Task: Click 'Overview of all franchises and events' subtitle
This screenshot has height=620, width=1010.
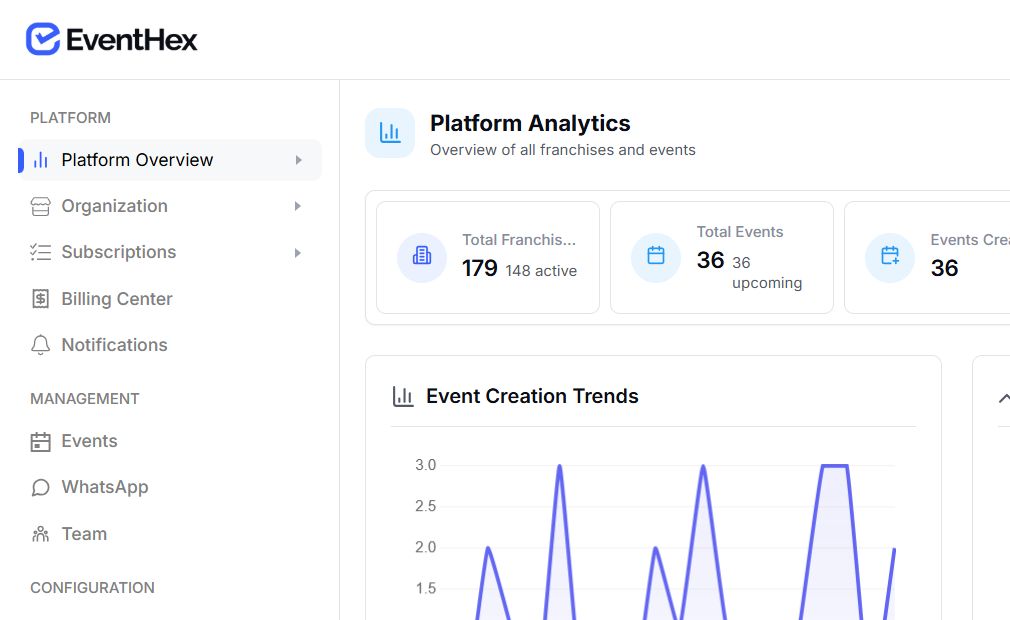Action: [x=563, y=150]
